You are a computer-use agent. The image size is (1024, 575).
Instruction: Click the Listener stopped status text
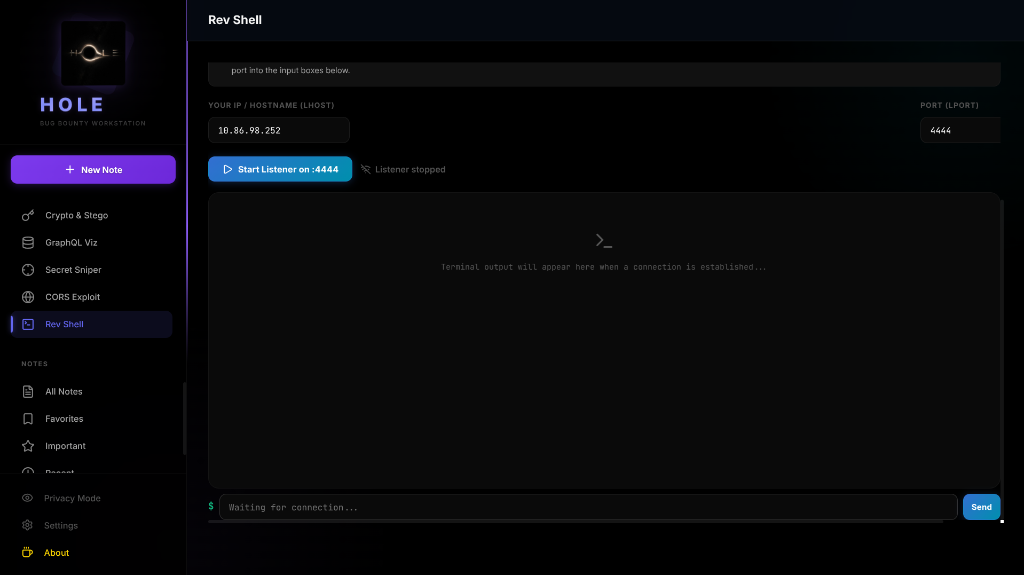pyautogui.click(x=410, y=169)
